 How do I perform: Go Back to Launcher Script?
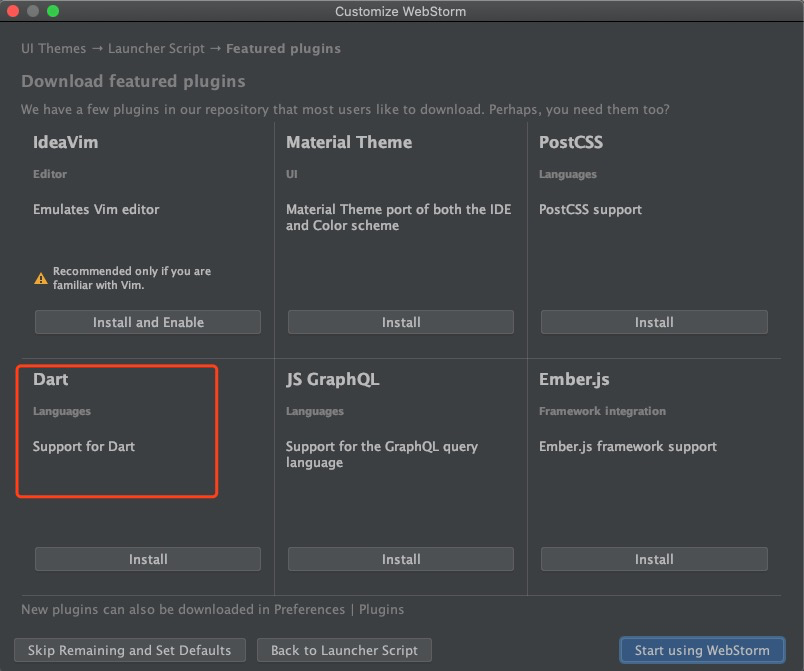344,650
